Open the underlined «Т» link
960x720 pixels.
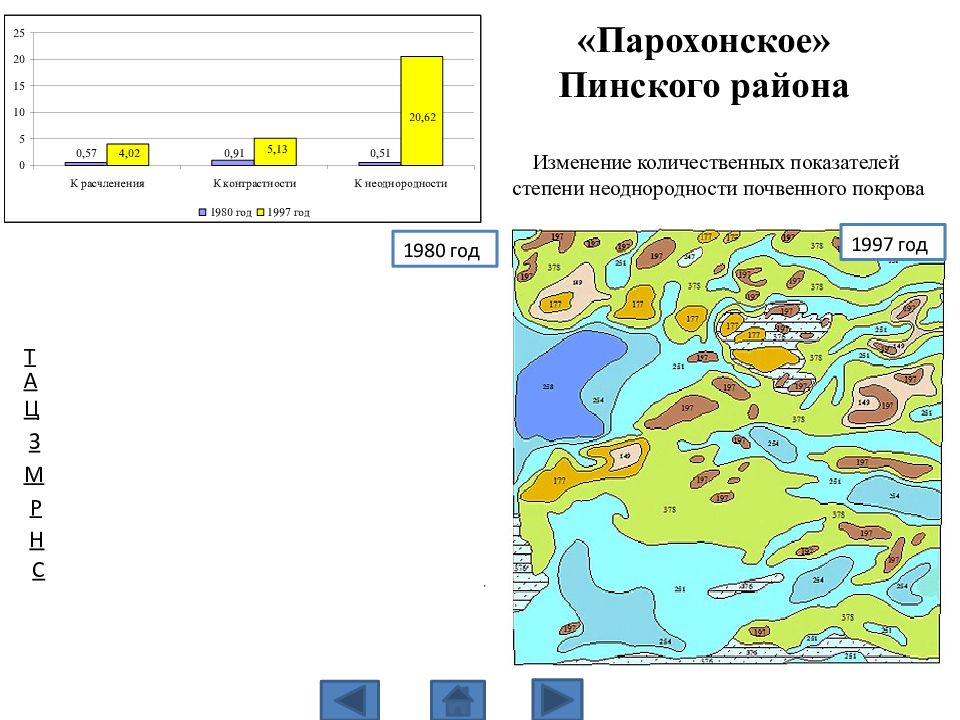(29, 356)
